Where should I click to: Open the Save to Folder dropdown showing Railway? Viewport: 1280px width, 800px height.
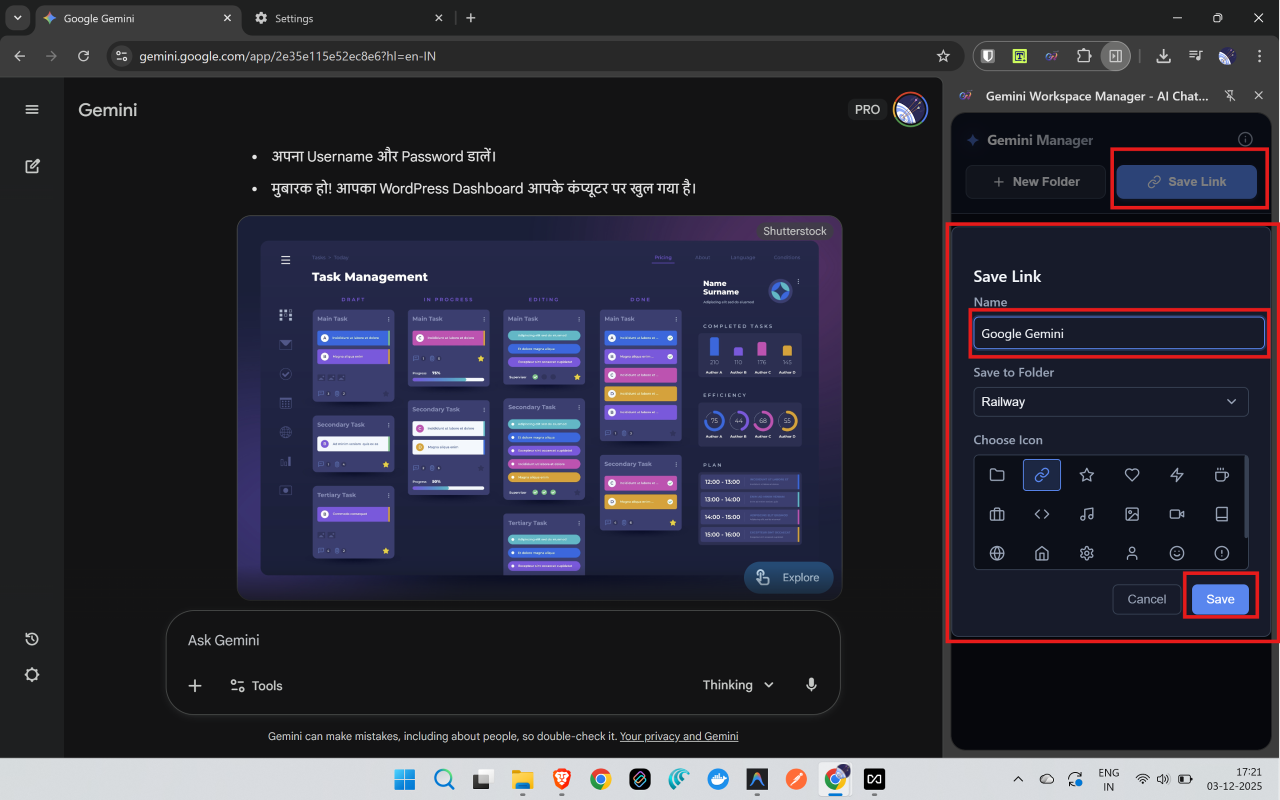pos(1111,402)
